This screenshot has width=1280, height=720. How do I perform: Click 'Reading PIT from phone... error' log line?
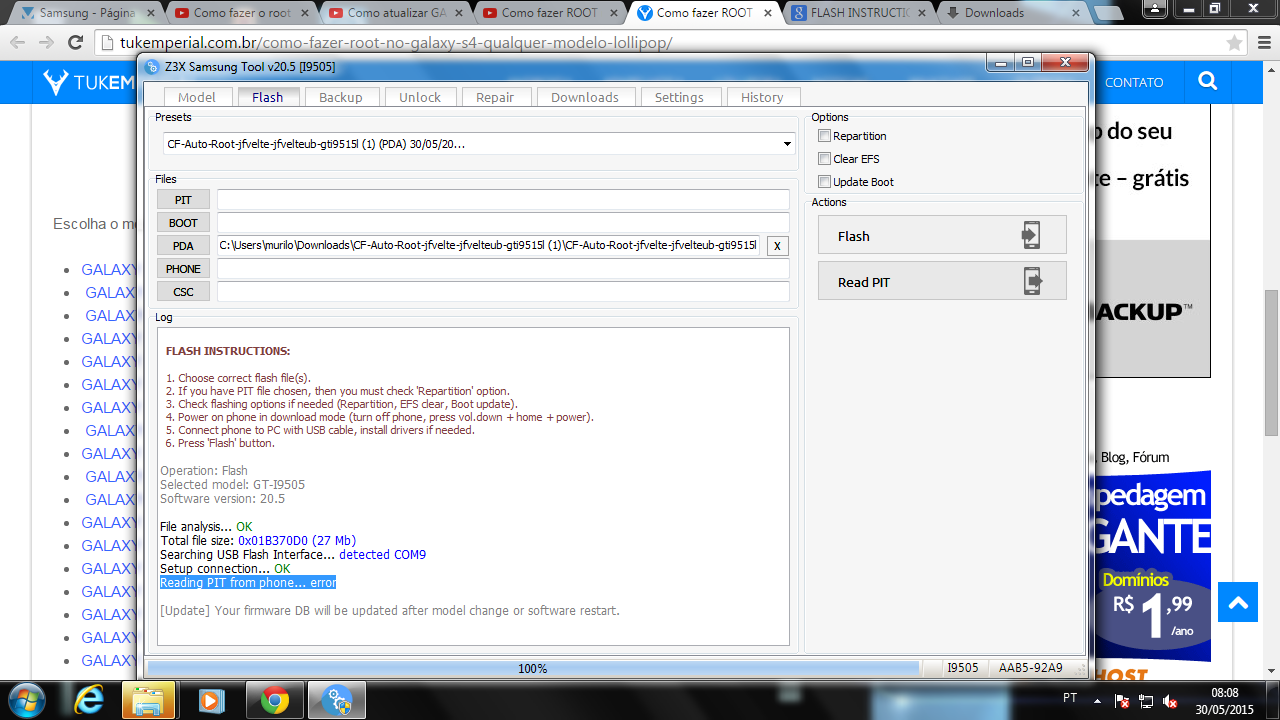248,583
